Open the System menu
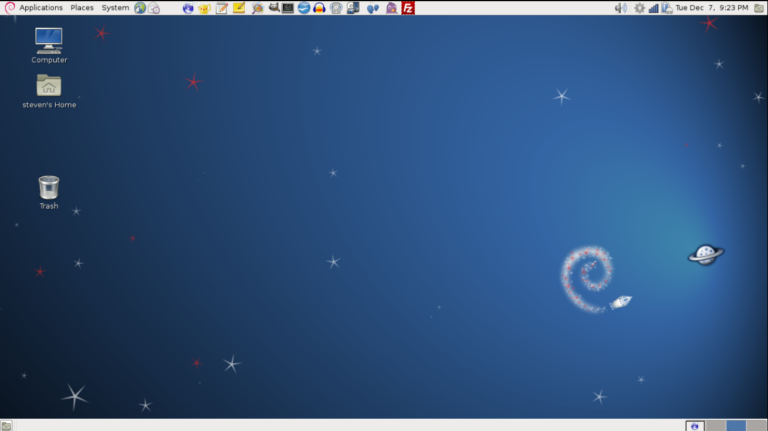Image resolution: width=768 pixels, height=431 pixels. (x=115, y=7)
